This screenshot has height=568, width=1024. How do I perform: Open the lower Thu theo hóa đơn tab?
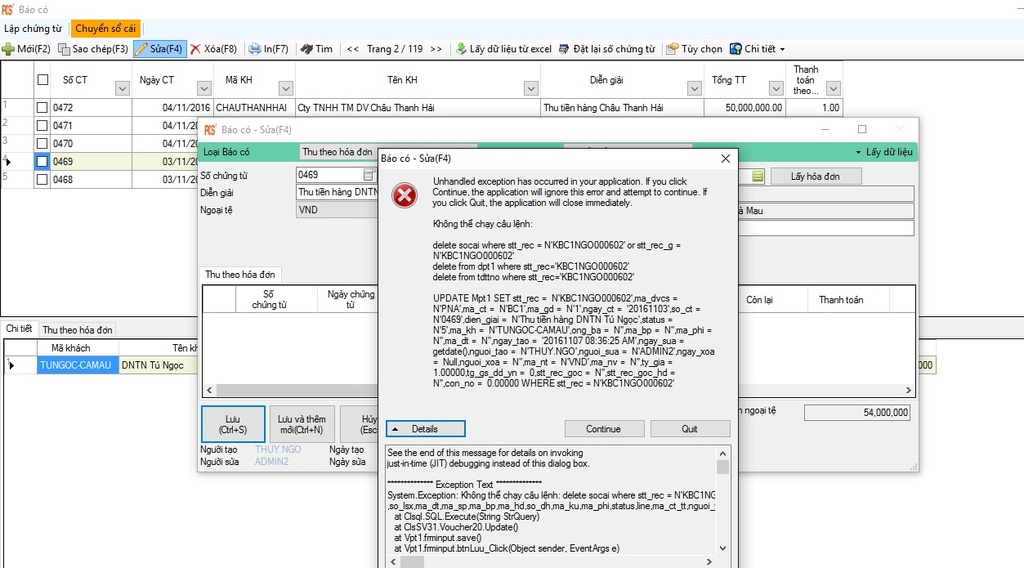click(77, 330)
